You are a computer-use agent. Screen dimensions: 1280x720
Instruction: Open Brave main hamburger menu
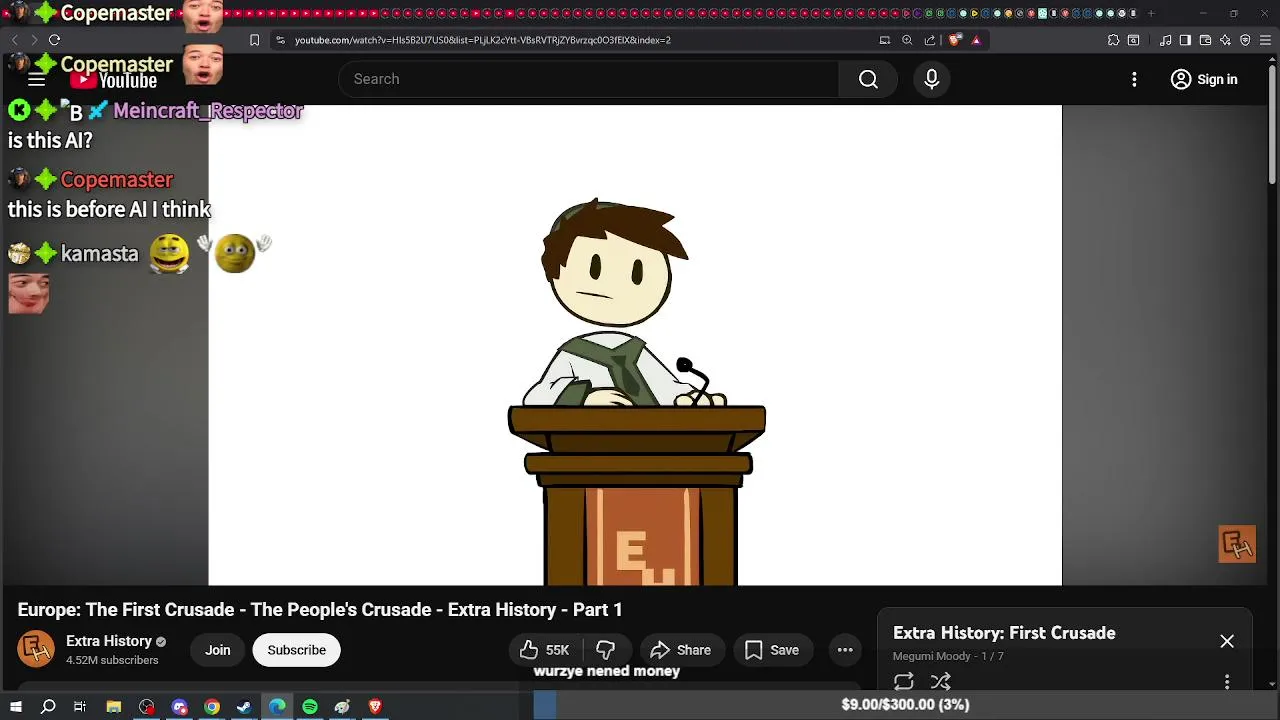(1266, 40)
